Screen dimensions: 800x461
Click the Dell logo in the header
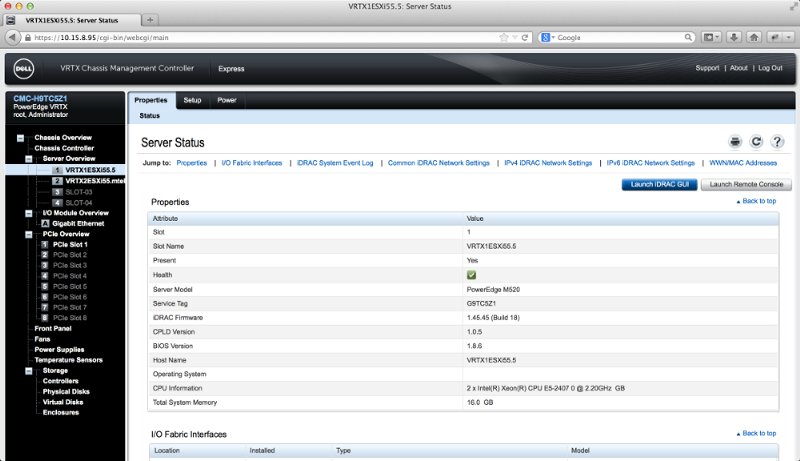click(x=23, y=69)
